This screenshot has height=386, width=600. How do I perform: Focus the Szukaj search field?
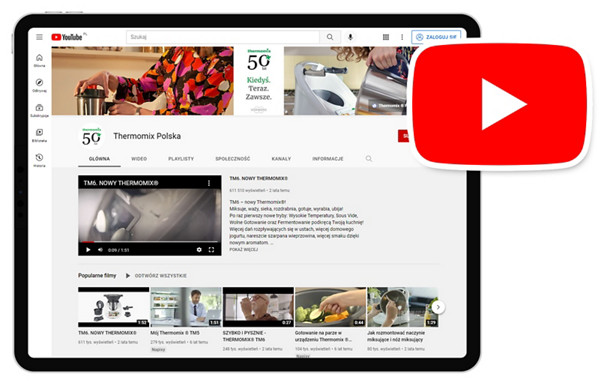coord(223,37)
